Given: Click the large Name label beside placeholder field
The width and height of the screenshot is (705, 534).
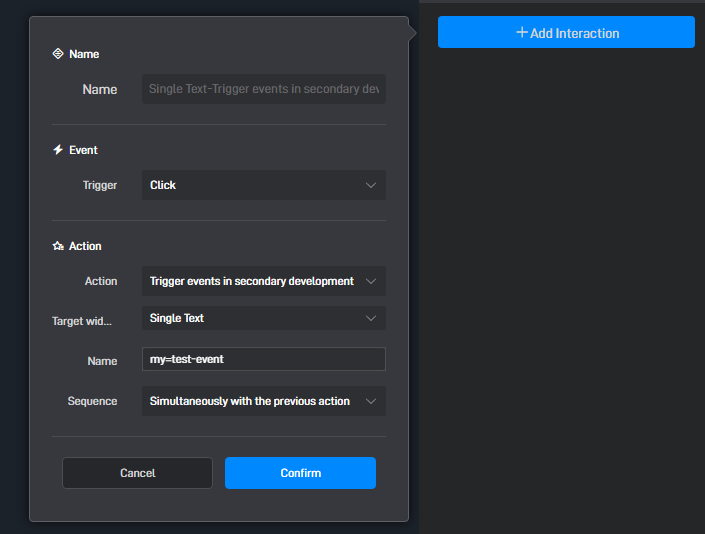Looking at the screenshot, I should [100, 89].
